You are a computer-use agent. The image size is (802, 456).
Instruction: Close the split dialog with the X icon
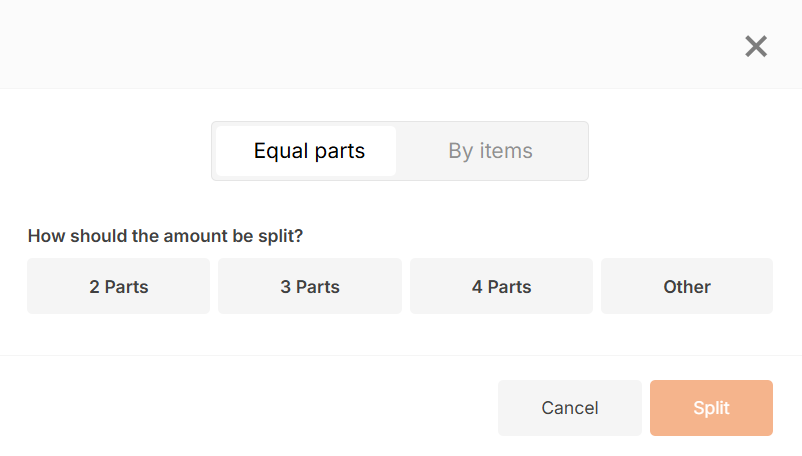pyautogui.click(x=755, y=47)
